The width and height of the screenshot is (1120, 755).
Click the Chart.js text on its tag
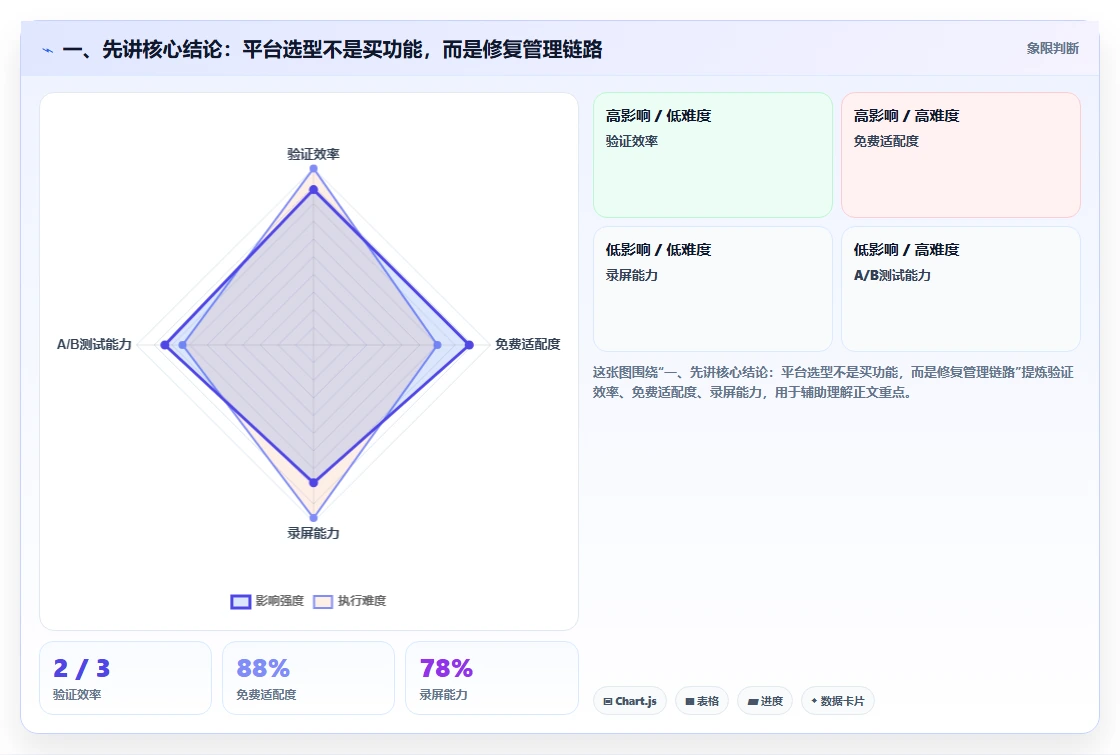point(636,701)
